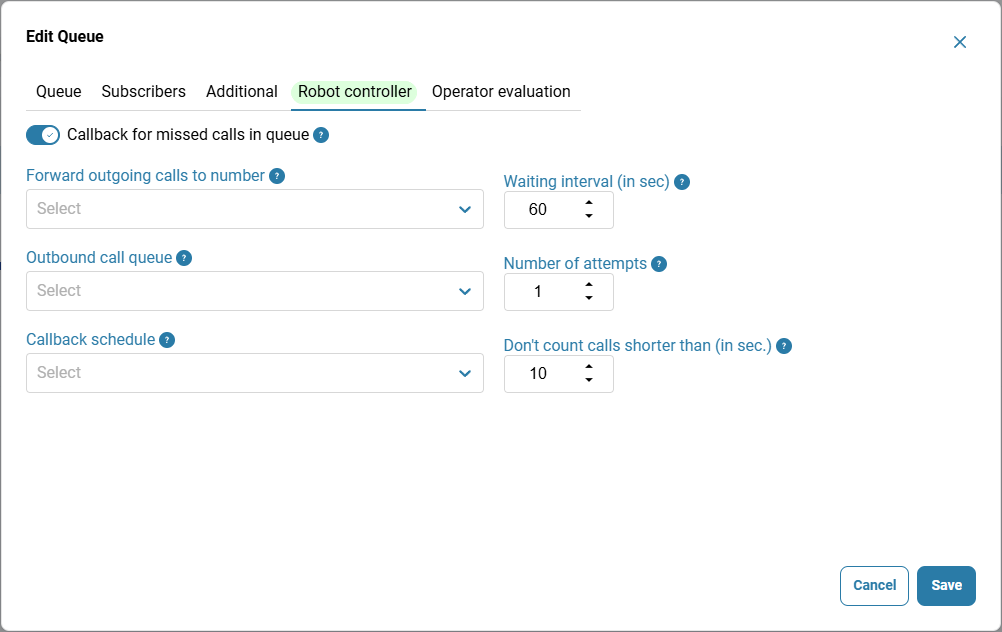The height and width of the screenshot is (632, 1002).
Task: Expand Forward outgoing calls to number dropdown
Action: (255, 209)
